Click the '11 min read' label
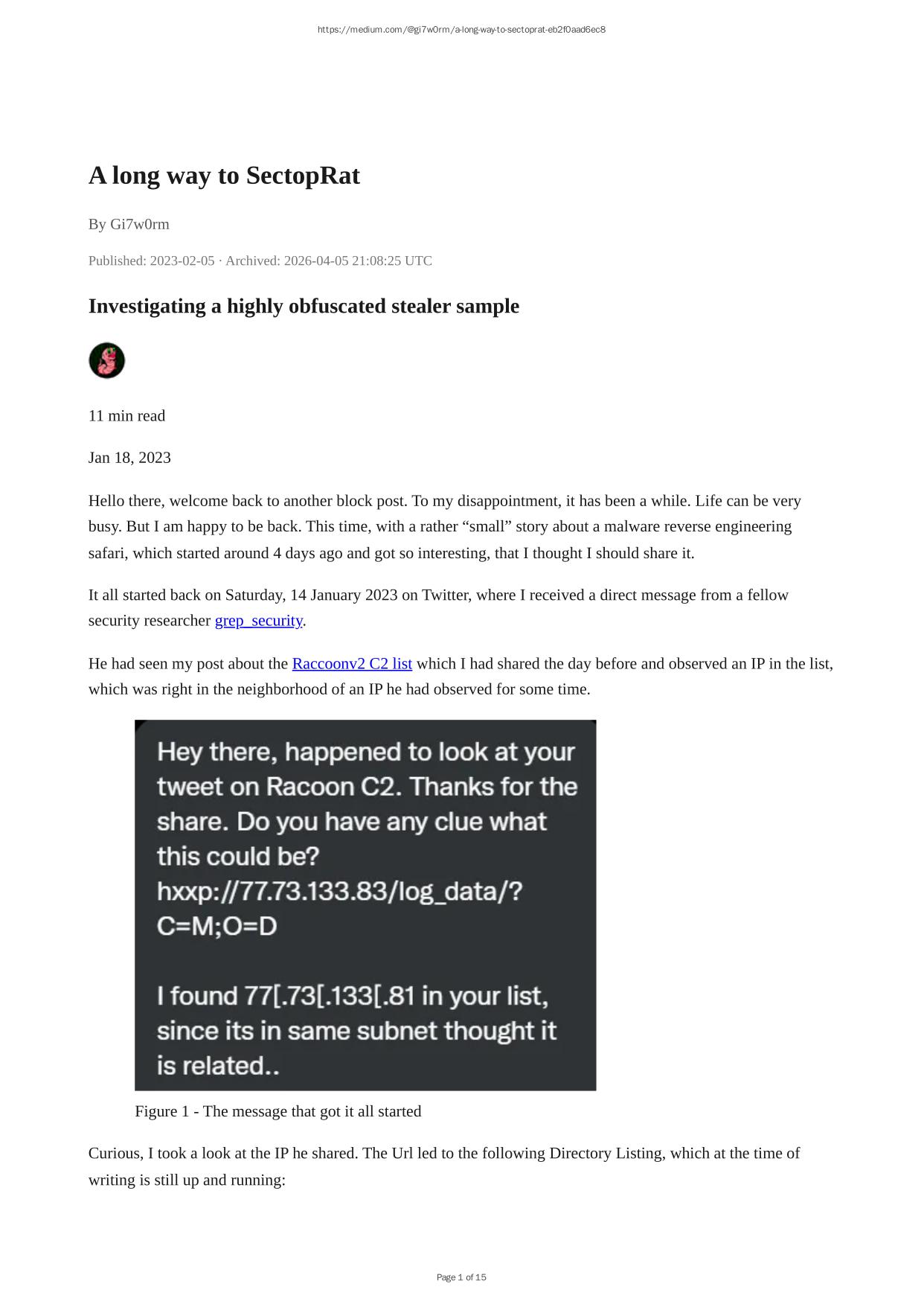Viewport: 924px width, 1307px height. pos(126,416)
